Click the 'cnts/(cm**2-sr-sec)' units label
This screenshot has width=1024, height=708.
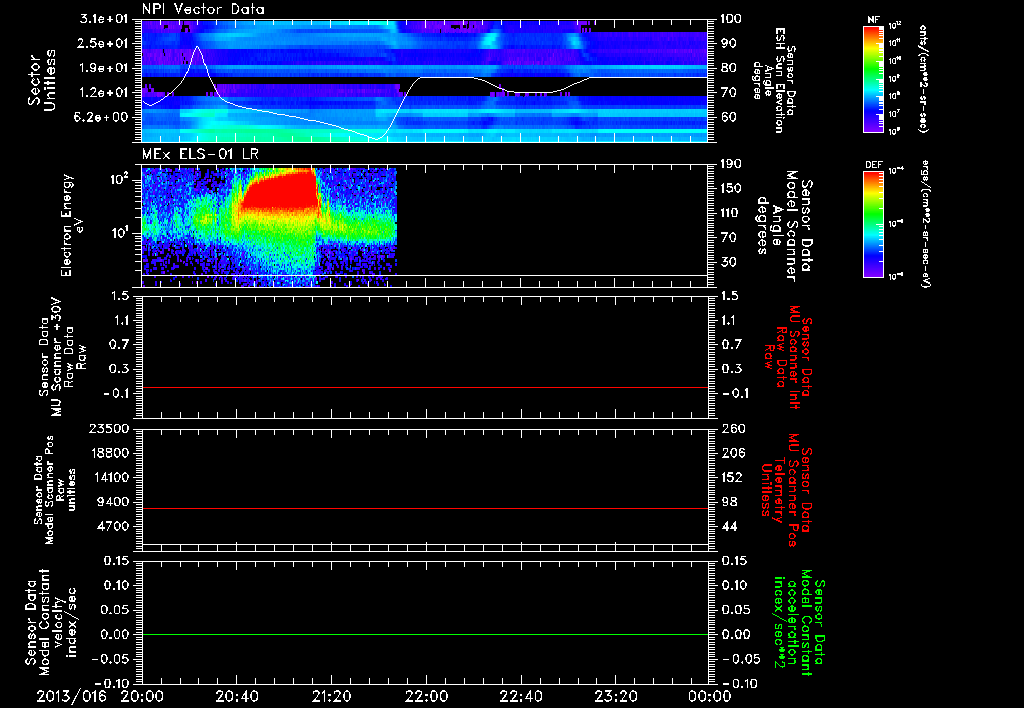point(923,78)
